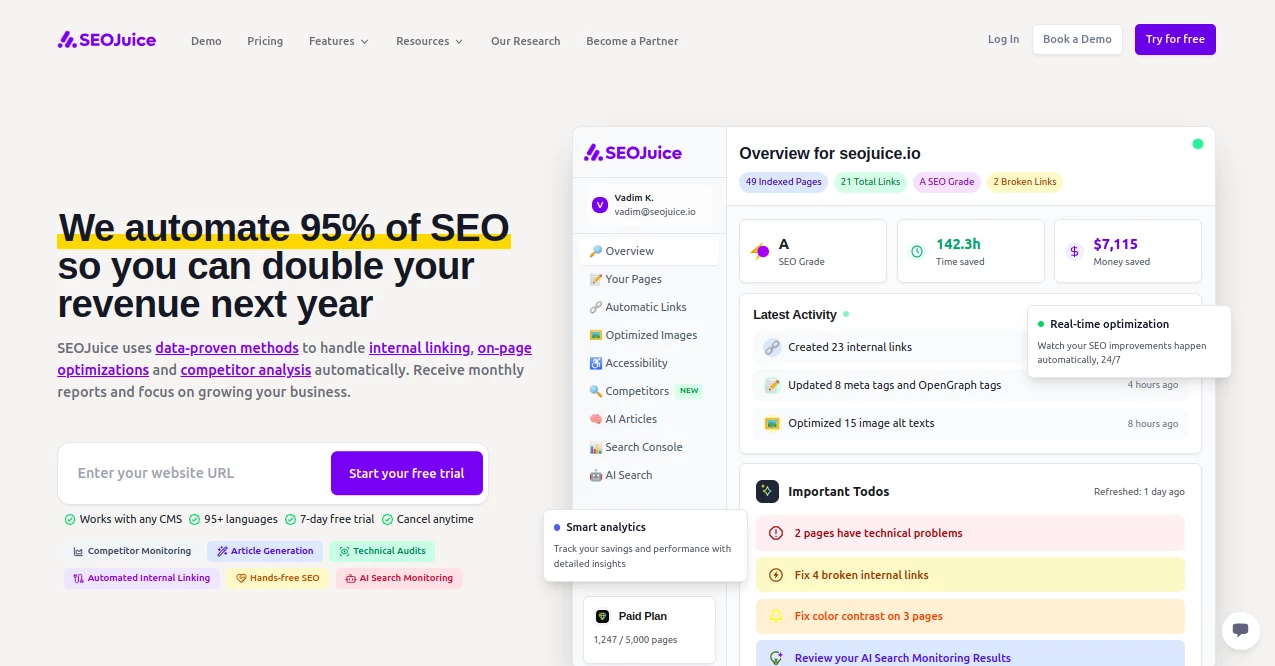The height and width of the screenshot is (666, 1275).
Task: Open the Competitors section marked NEW
Action: 637,390
